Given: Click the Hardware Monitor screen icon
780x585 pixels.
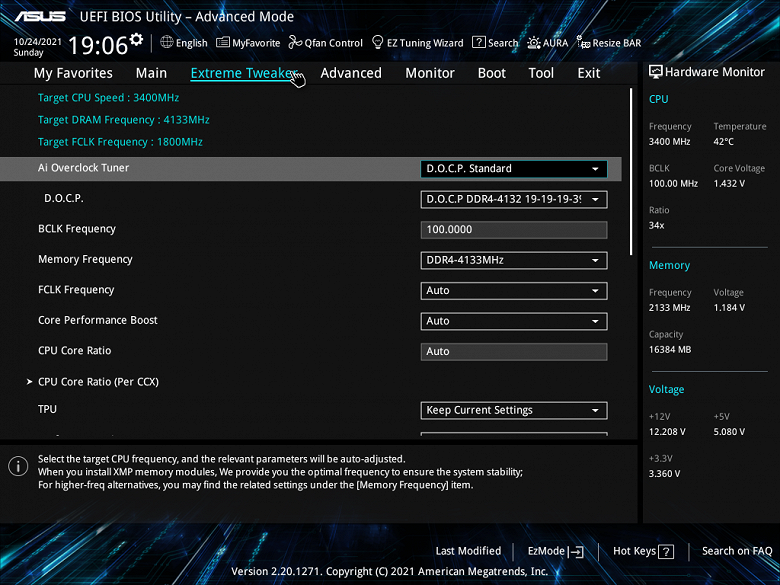Looking at the screenshot, I should coord(656,72).
